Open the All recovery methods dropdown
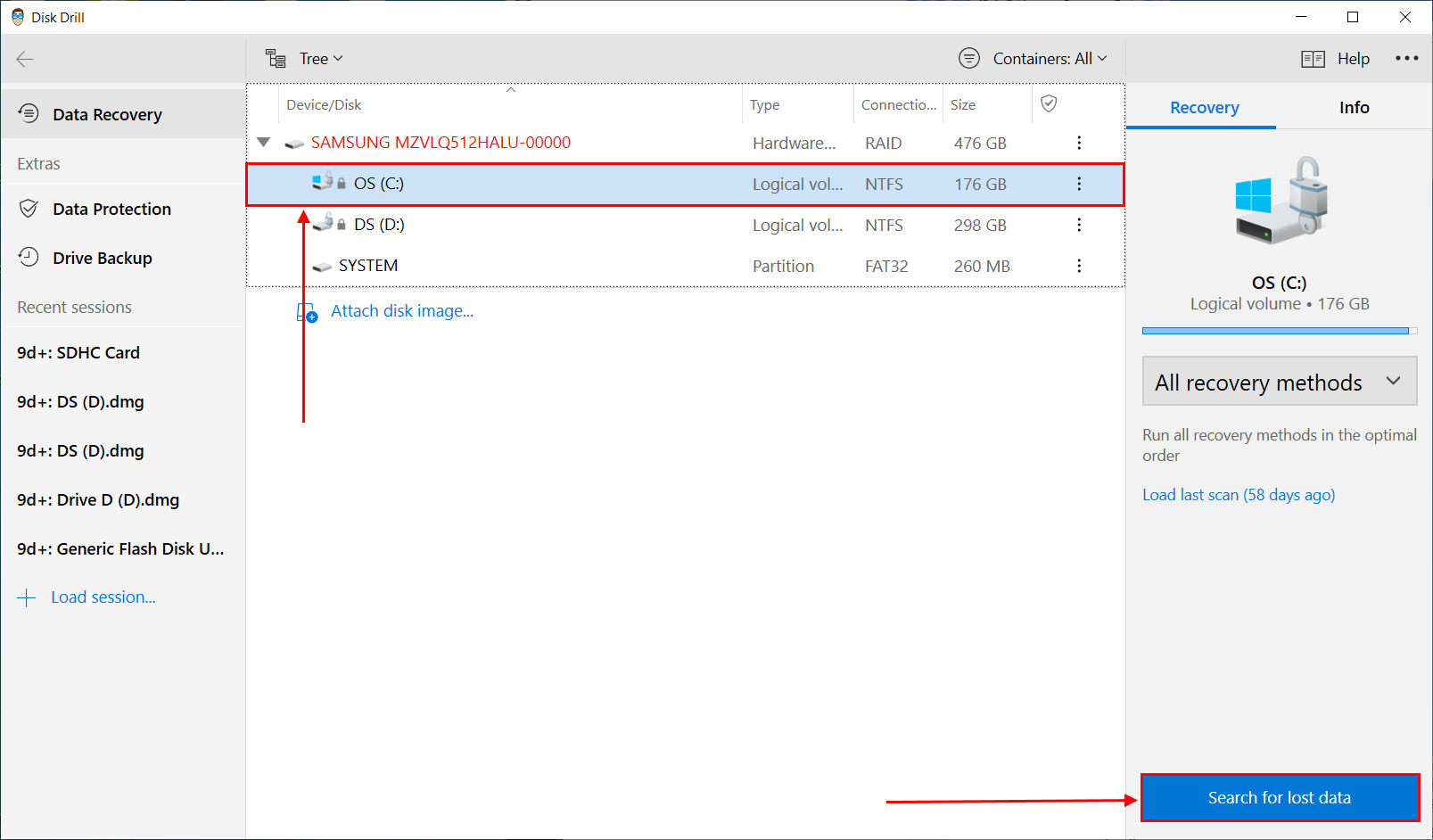This screenshot has height=840, width=1433. (x=1280, y=382)
